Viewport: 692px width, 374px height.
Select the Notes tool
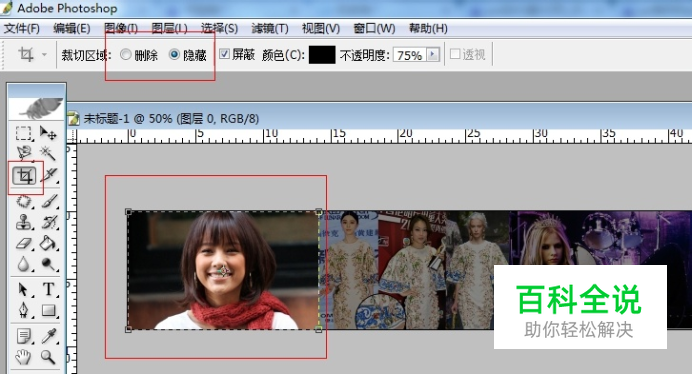(23, 336)
